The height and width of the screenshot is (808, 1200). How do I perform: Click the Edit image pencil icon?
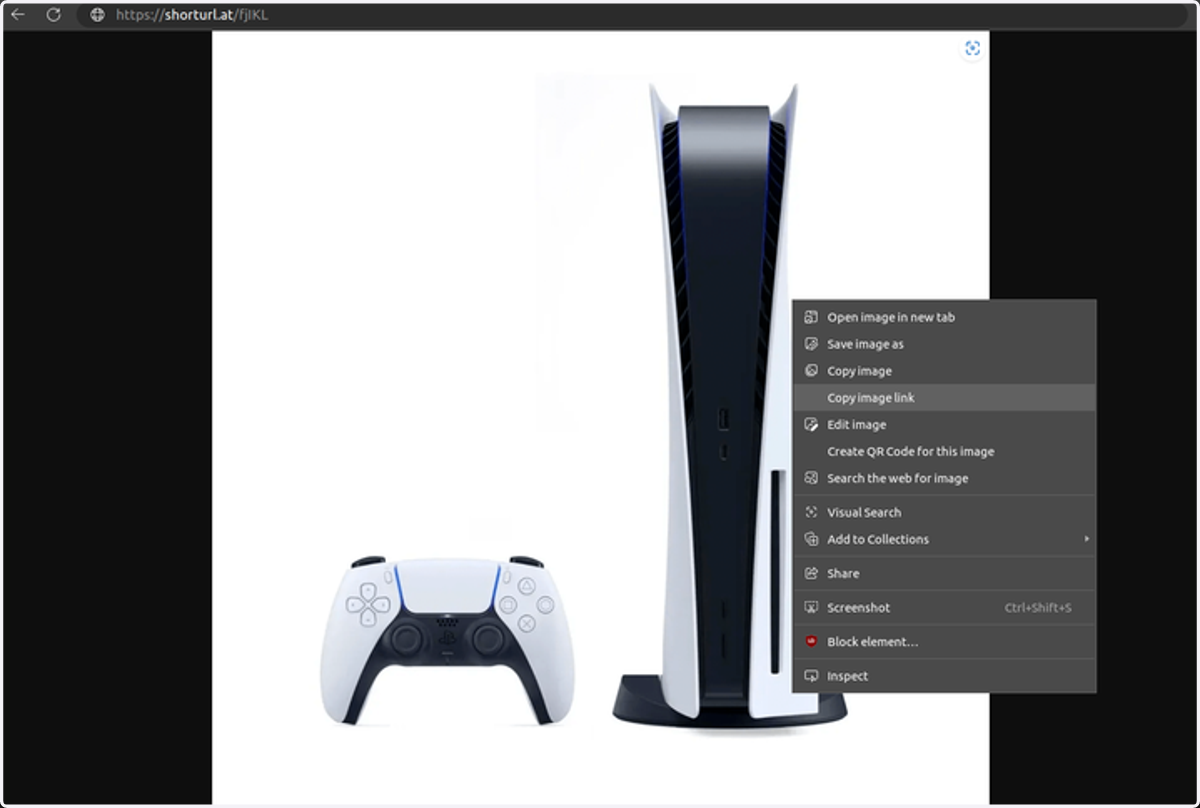[811, 425]
